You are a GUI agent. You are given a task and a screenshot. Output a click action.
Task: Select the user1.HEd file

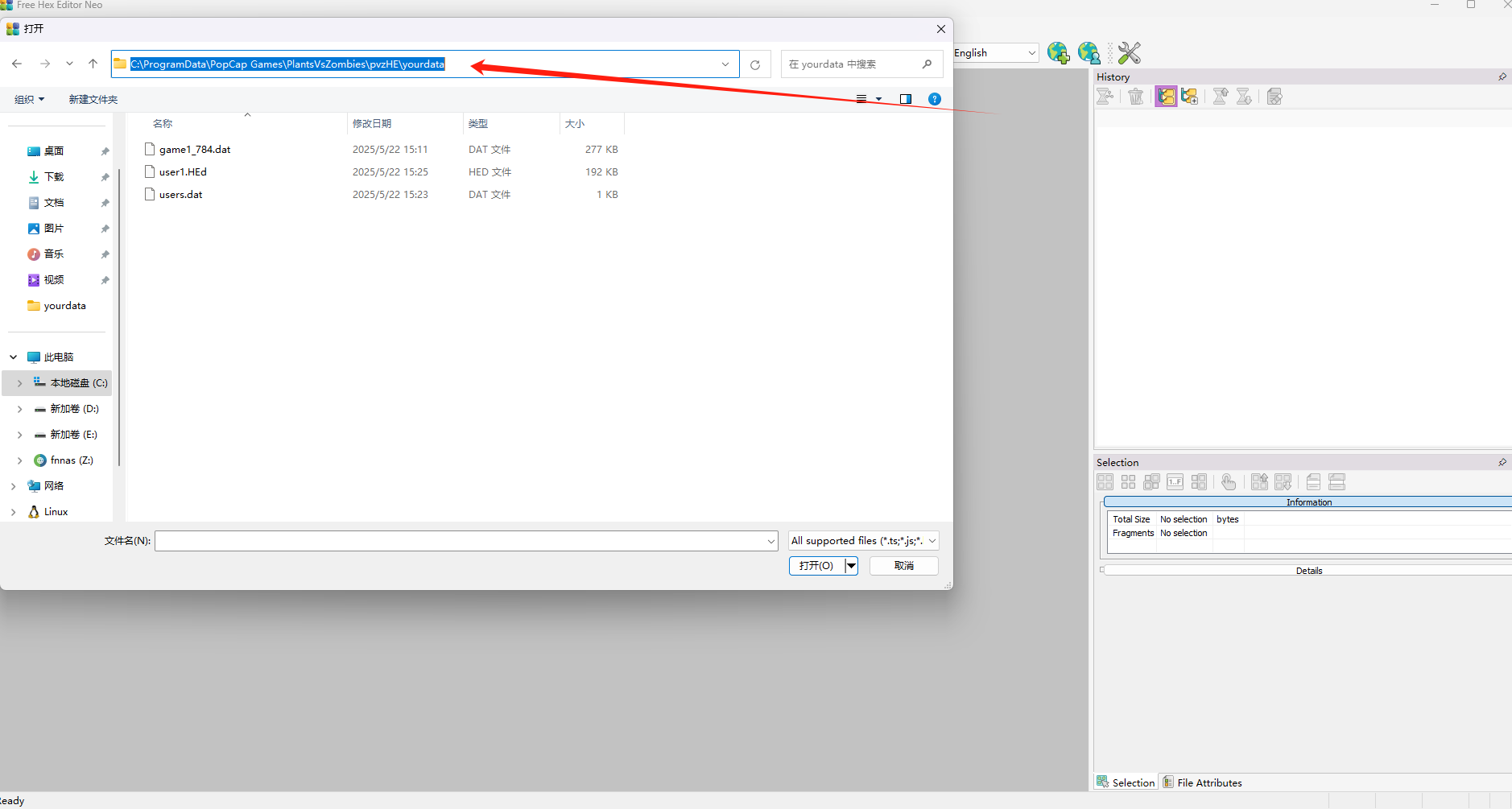pyautogui.click(x=183, y=172)
